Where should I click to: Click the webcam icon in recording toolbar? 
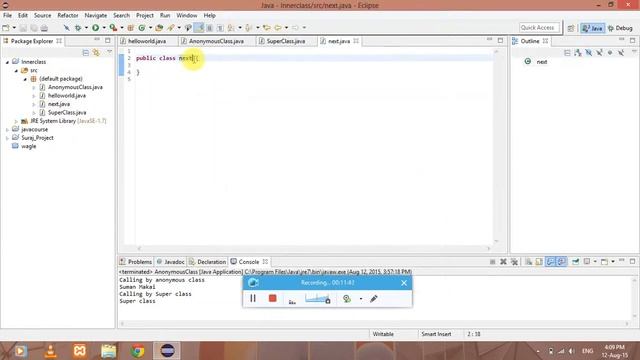point(347,299)
